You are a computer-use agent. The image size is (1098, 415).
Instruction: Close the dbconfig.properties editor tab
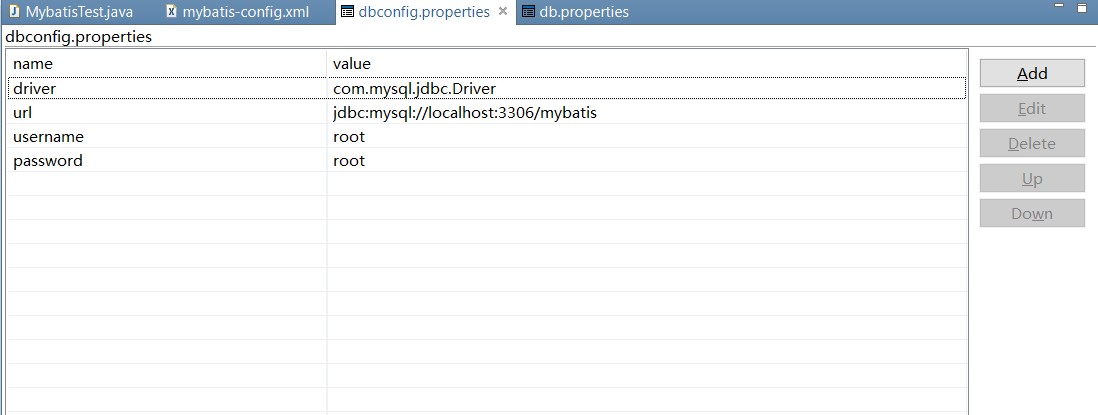click(x=502, y=11)
